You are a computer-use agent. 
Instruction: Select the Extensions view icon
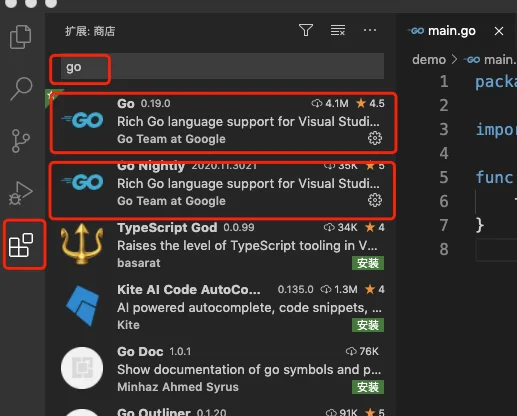coord(21,245)
